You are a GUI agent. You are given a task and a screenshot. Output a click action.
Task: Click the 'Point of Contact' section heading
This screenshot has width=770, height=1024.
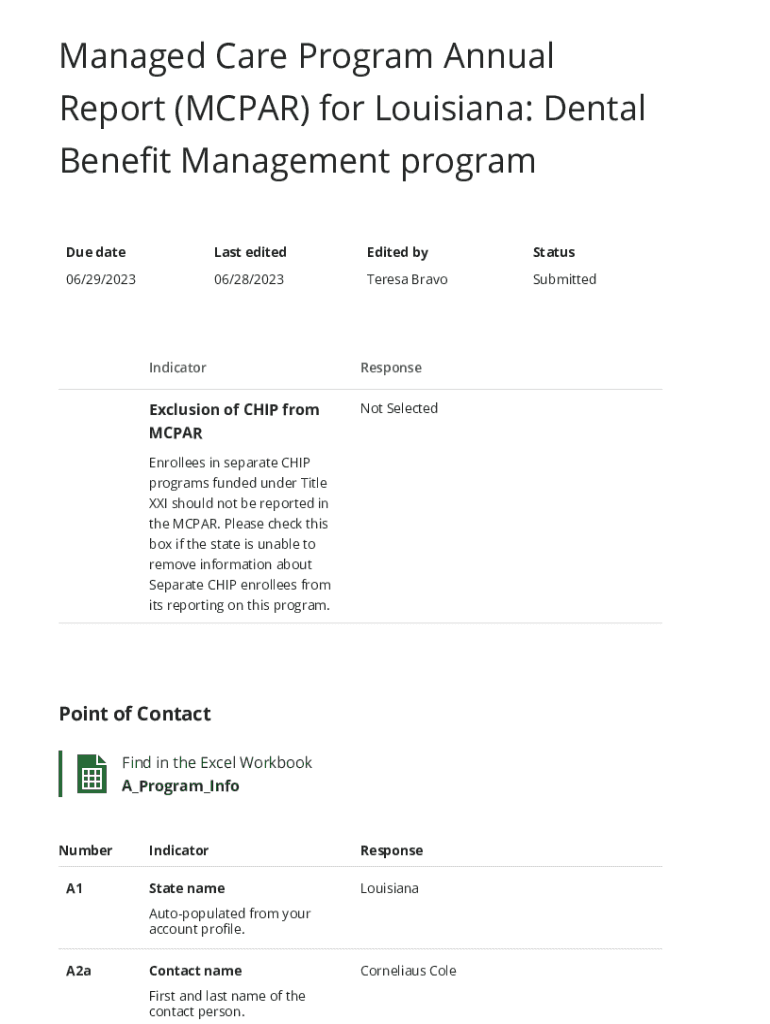click(135, 713)
